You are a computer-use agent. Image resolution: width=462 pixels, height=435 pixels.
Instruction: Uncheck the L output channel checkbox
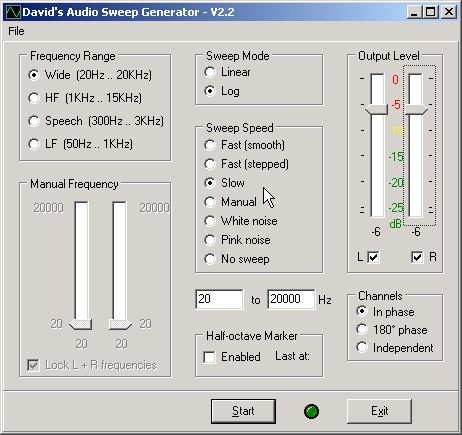click(x=373, y=257)
